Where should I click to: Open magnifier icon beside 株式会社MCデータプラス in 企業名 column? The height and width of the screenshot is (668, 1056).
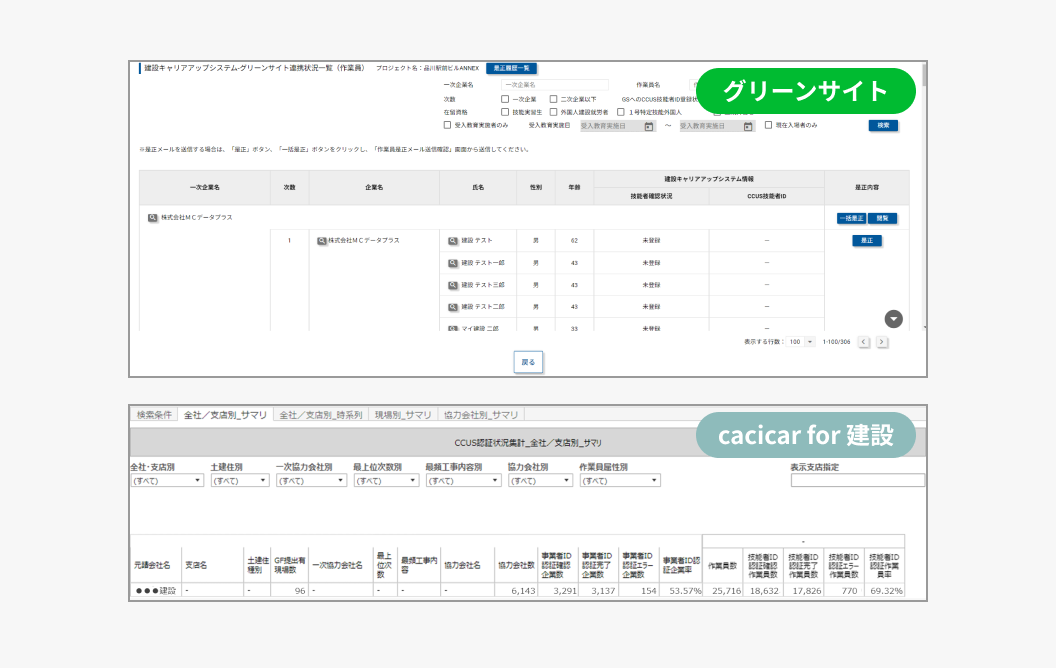click(x=322, y=241)
